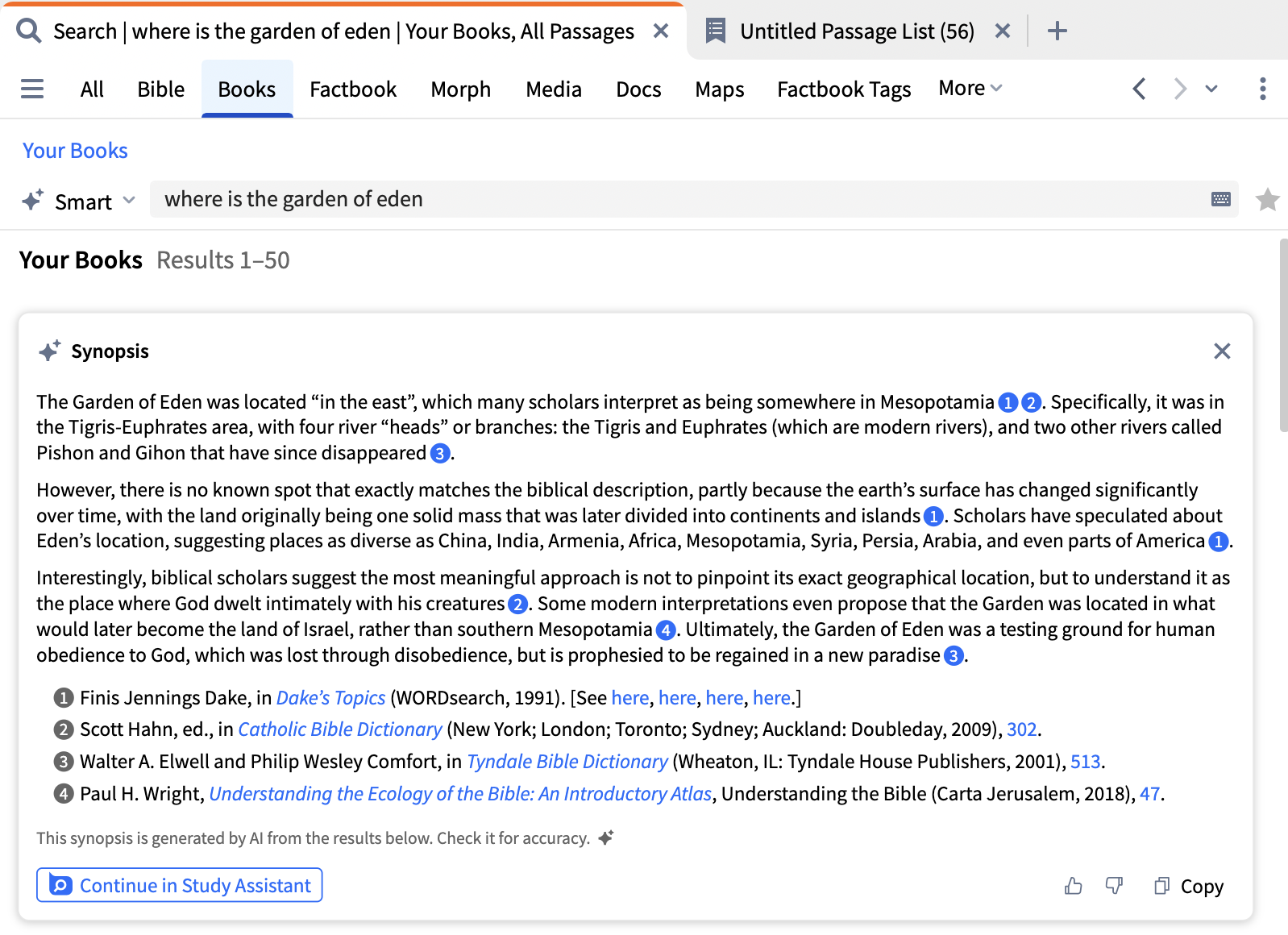This screenshot has width=1288, height=935.
Task: Switch to the Maps tab
Action: (x=720, y=89)
